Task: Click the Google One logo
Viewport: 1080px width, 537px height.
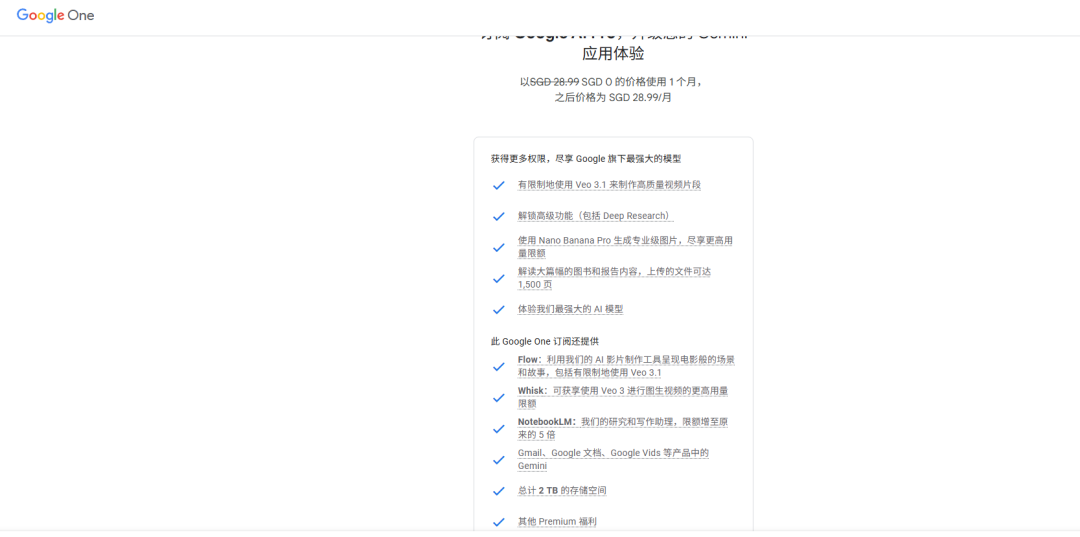Action: click(x=55, y=15)
